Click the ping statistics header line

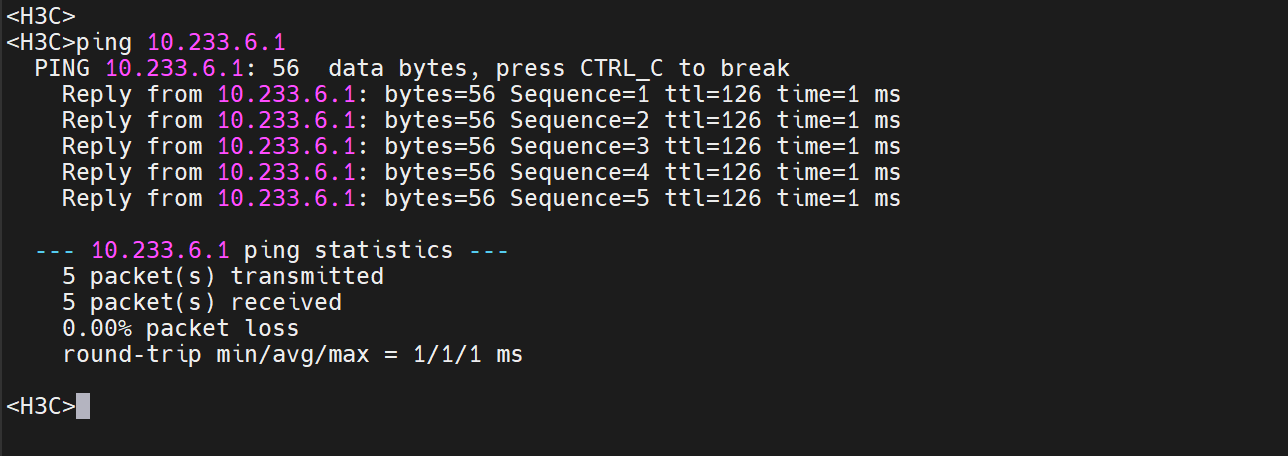tap(272, 250)
